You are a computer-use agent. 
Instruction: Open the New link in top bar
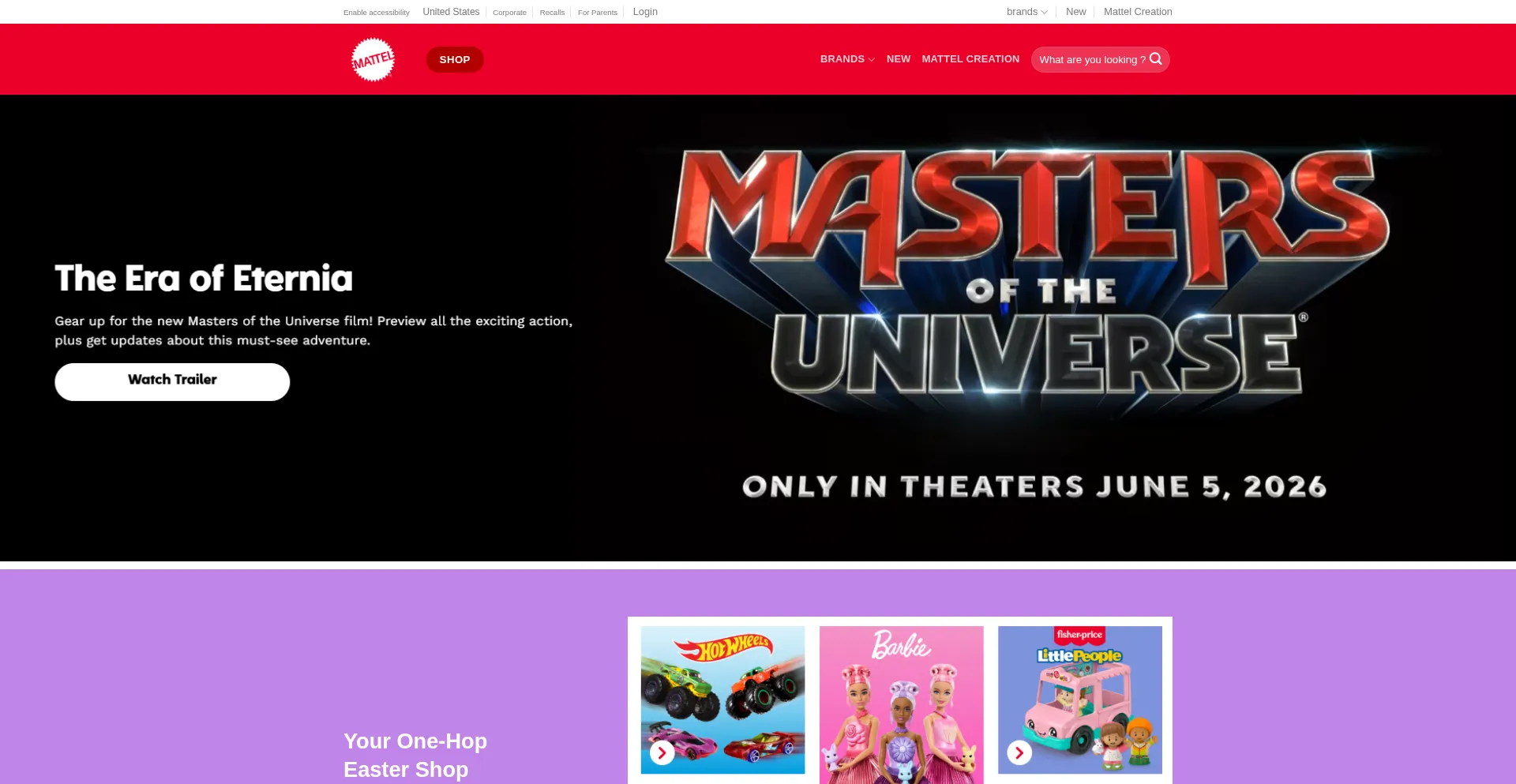click(x=1075, y=12)
